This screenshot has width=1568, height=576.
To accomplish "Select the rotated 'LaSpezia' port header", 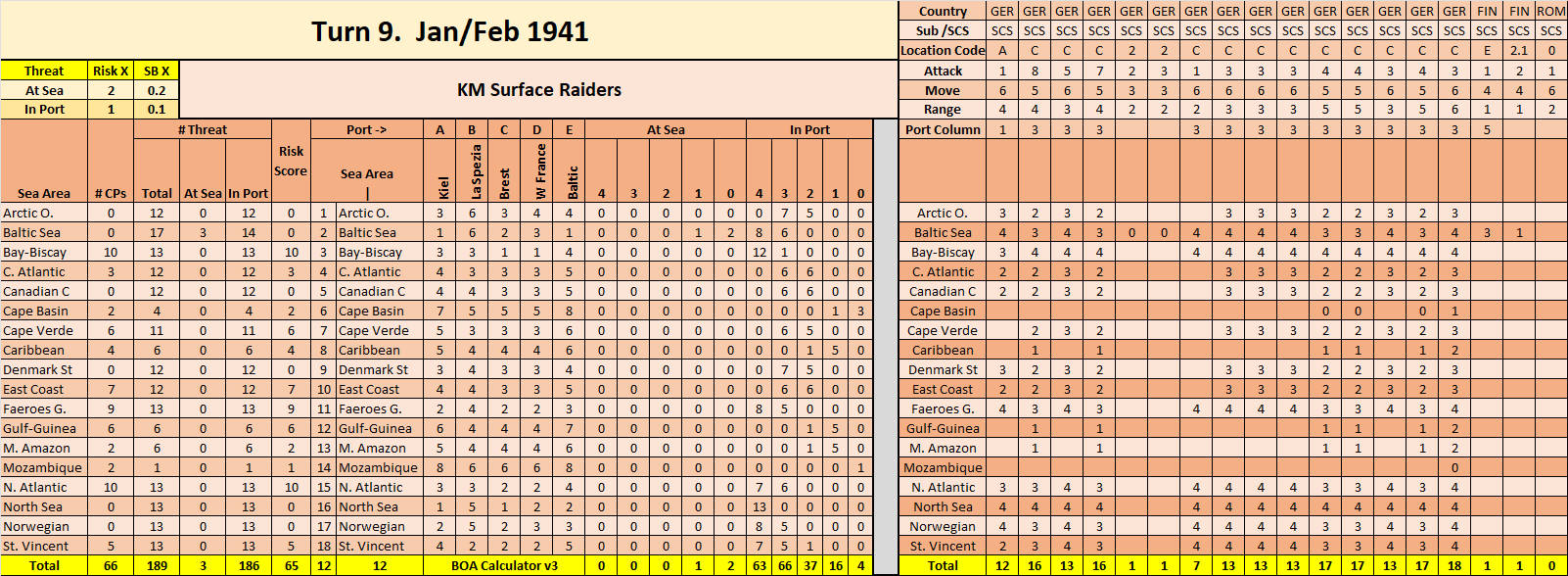I will tap(473, 171).
